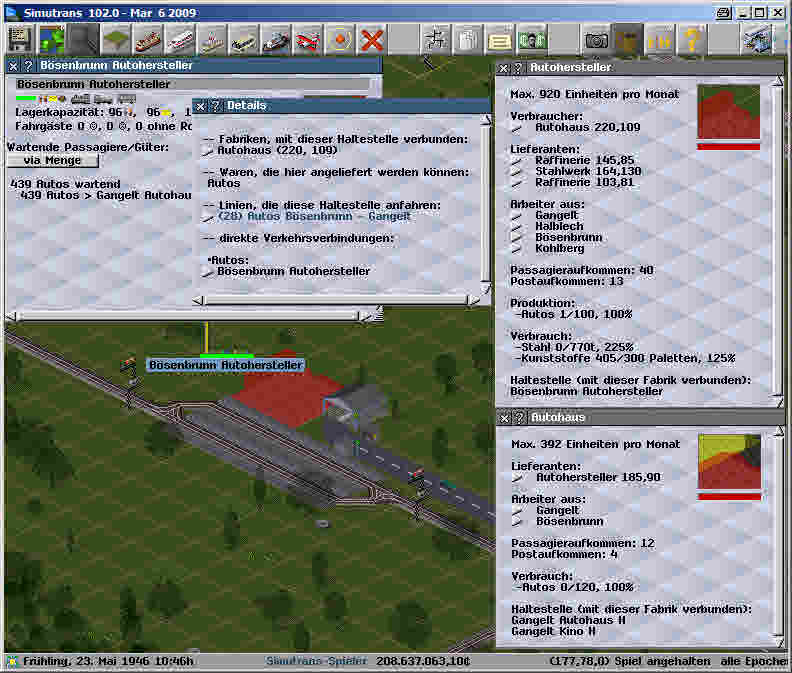Click the arrow beside Raffinerie 145,85
Viewport: 792px width, 673px height.
[x=517, y=160]
